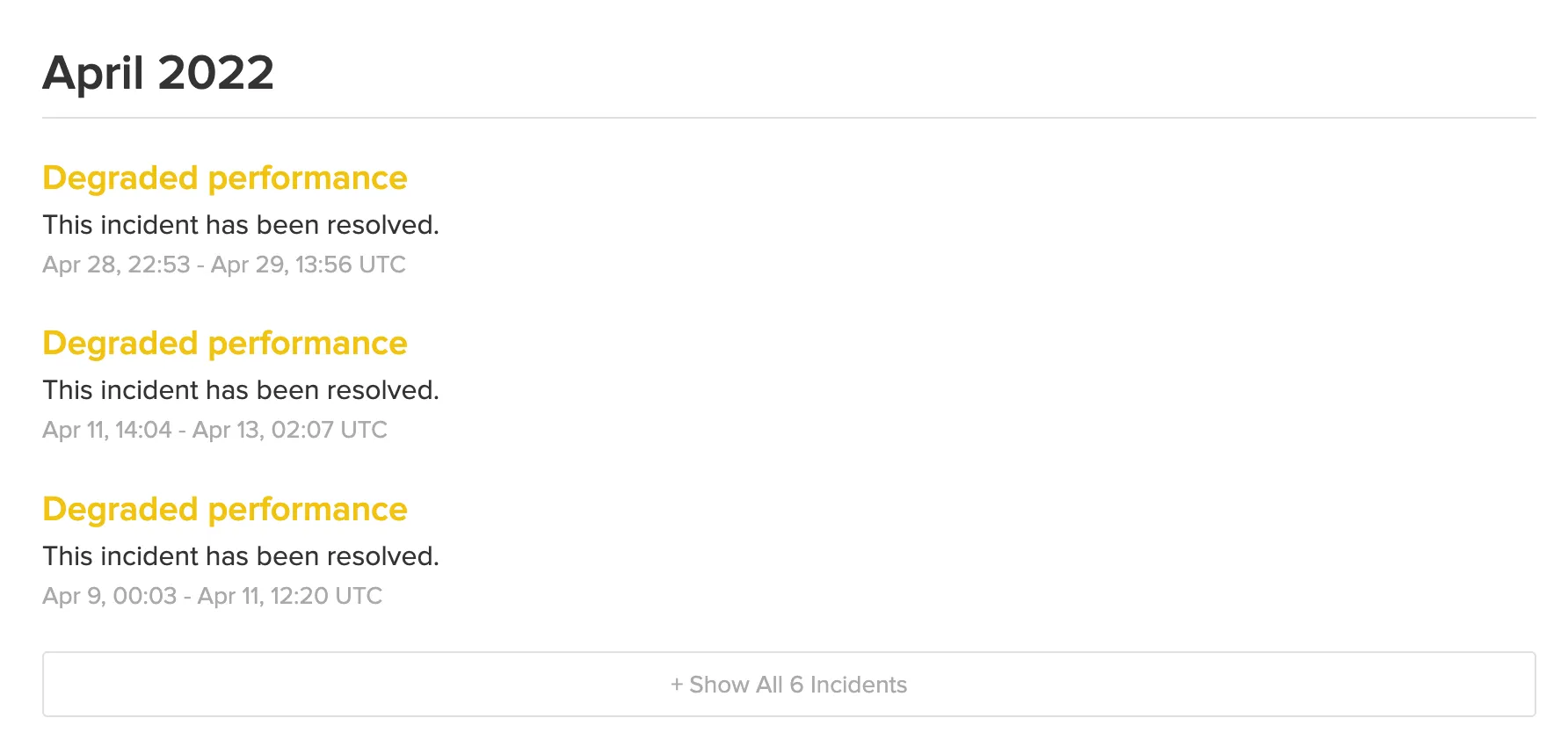Click the plus sign before Show All

(677, 685)
